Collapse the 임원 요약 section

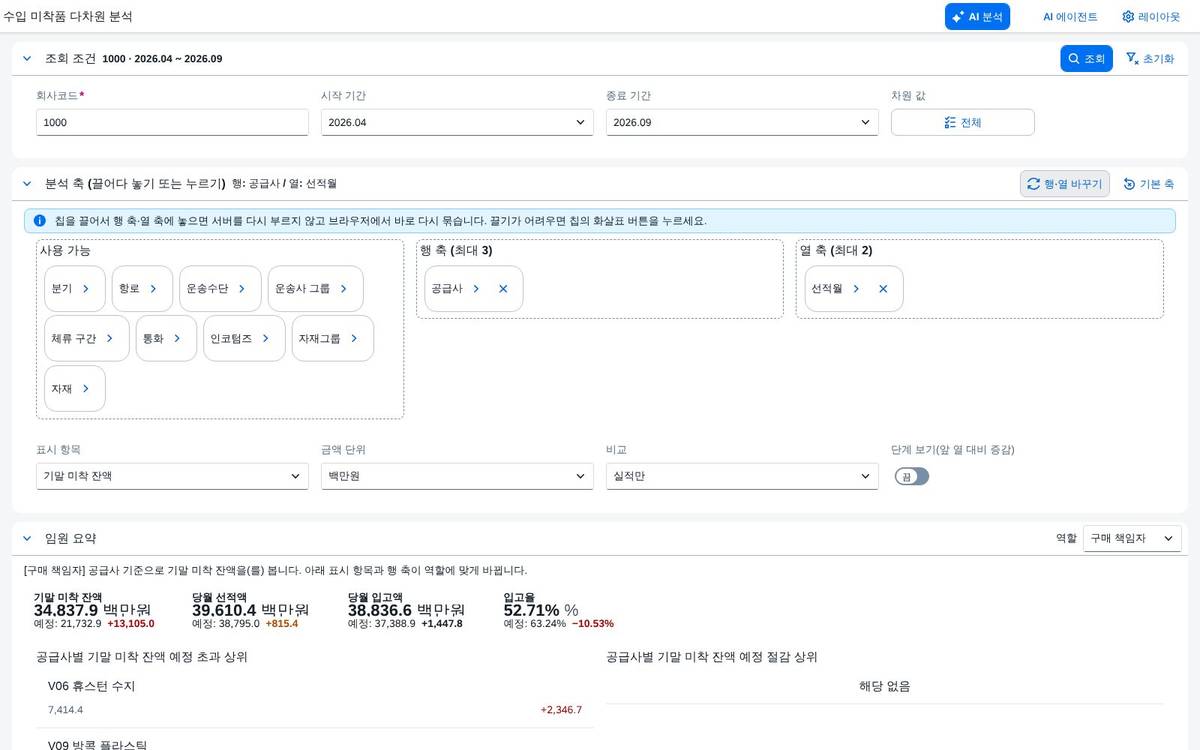[x=27, y=538]
